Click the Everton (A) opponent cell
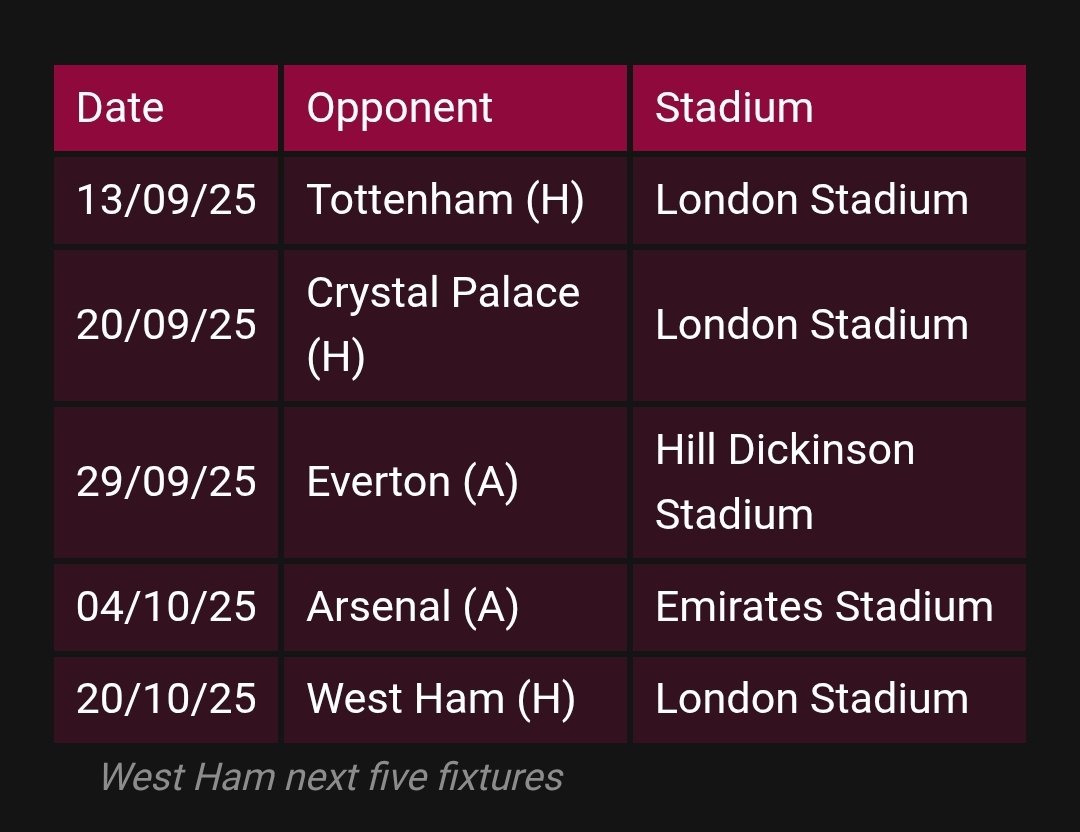Screen dimensions: 1080x832 click(412, 482)
